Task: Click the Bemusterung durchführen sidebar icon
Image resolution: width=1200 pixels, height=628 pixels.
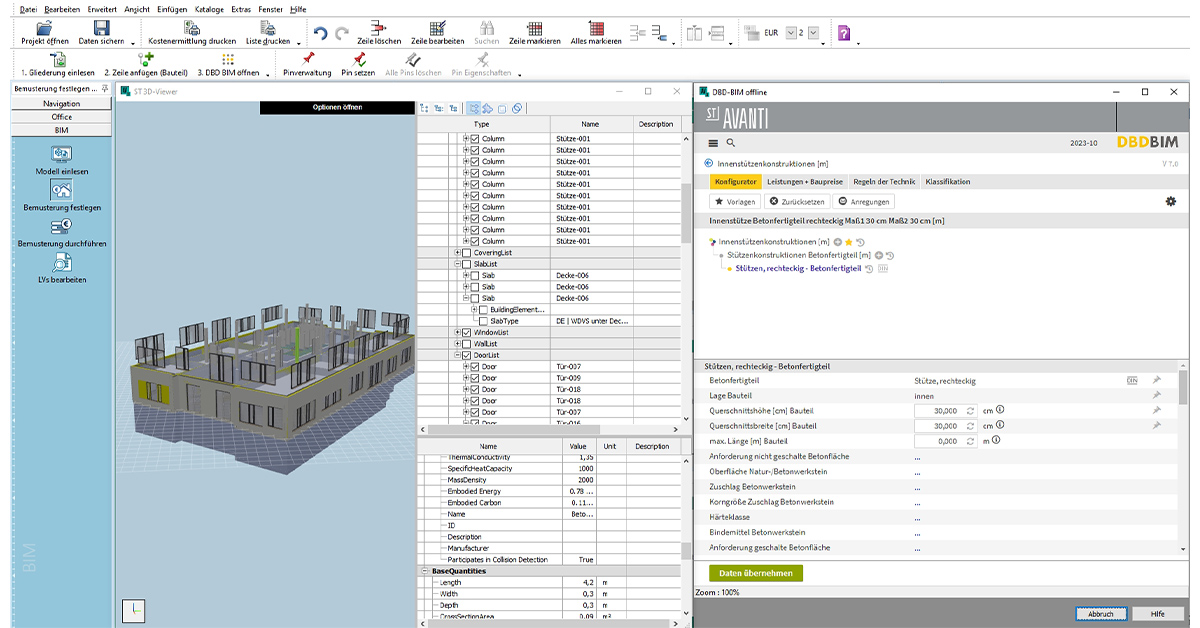Action: (62, 226)
